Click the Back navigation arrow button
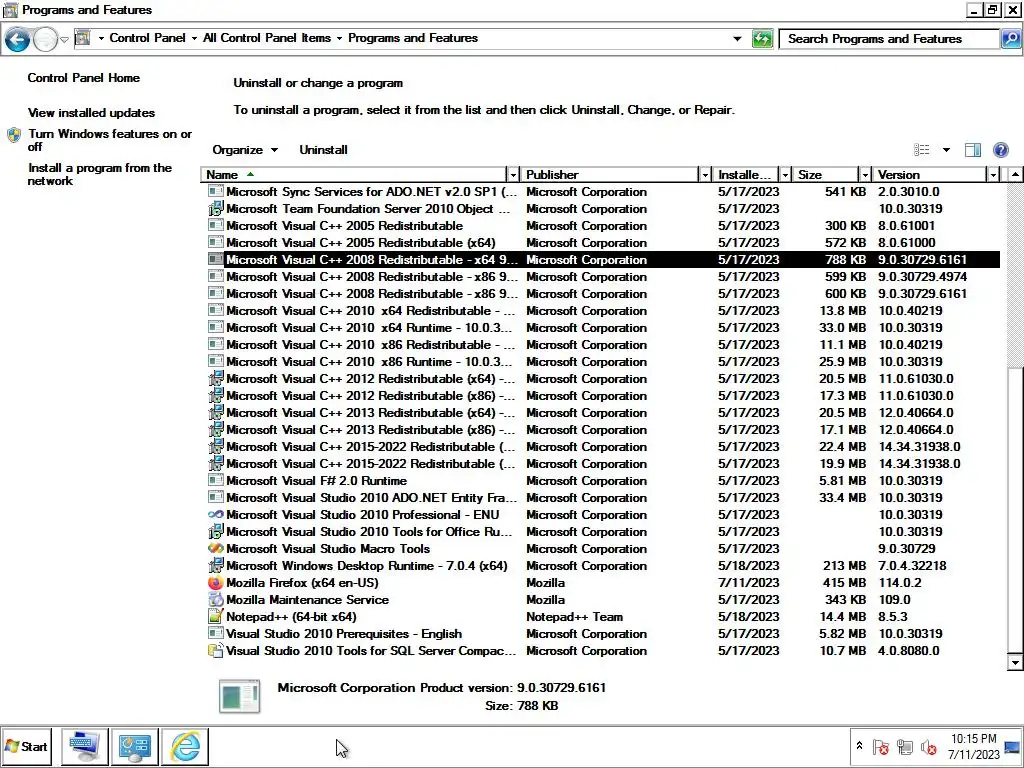This screenshot has width=1024, height=768. pos(17,40)
